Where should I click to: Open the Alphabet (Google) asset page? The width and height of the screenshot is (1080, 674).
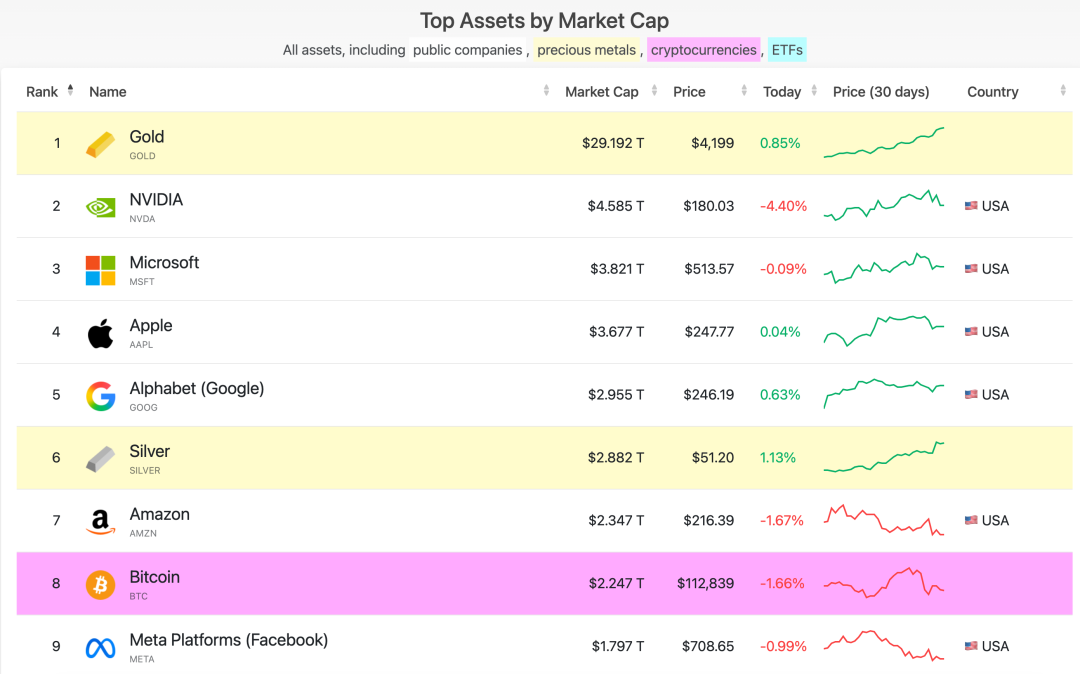tap(196, 389)
